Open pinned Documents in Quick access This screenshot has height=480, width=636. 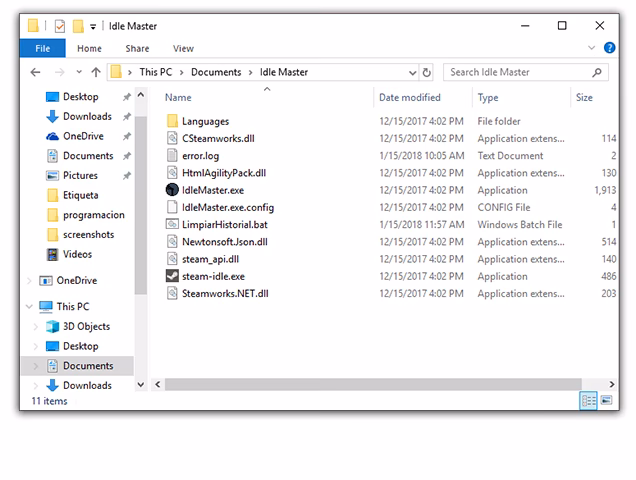click(88, 156)
